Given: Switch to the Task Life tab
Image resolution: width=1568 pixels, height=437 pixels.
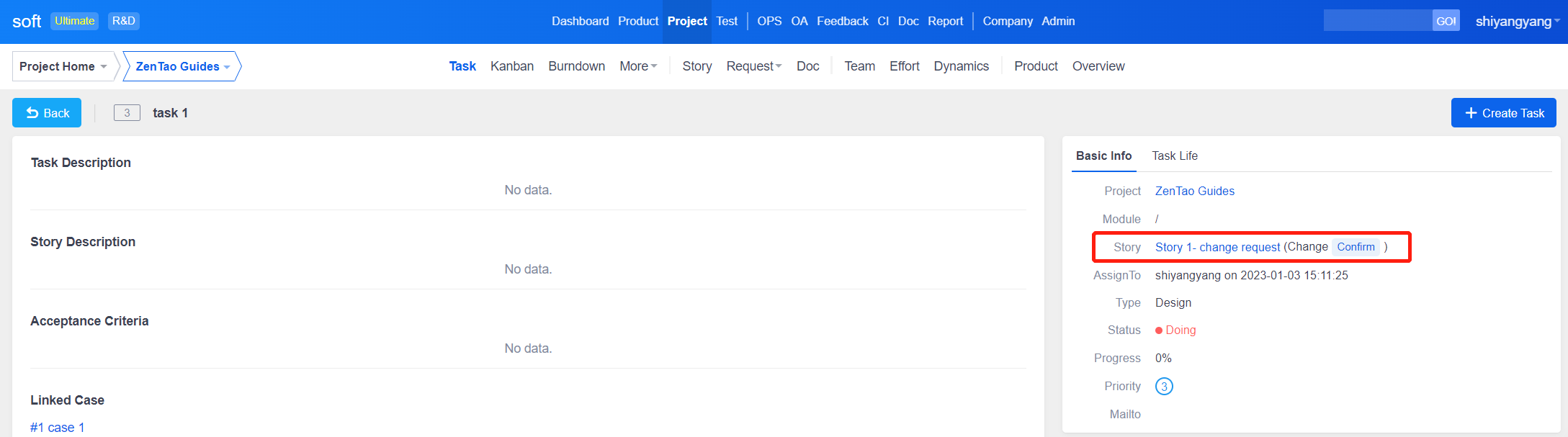Looking at the screenshot, I should coord(1174,156).
